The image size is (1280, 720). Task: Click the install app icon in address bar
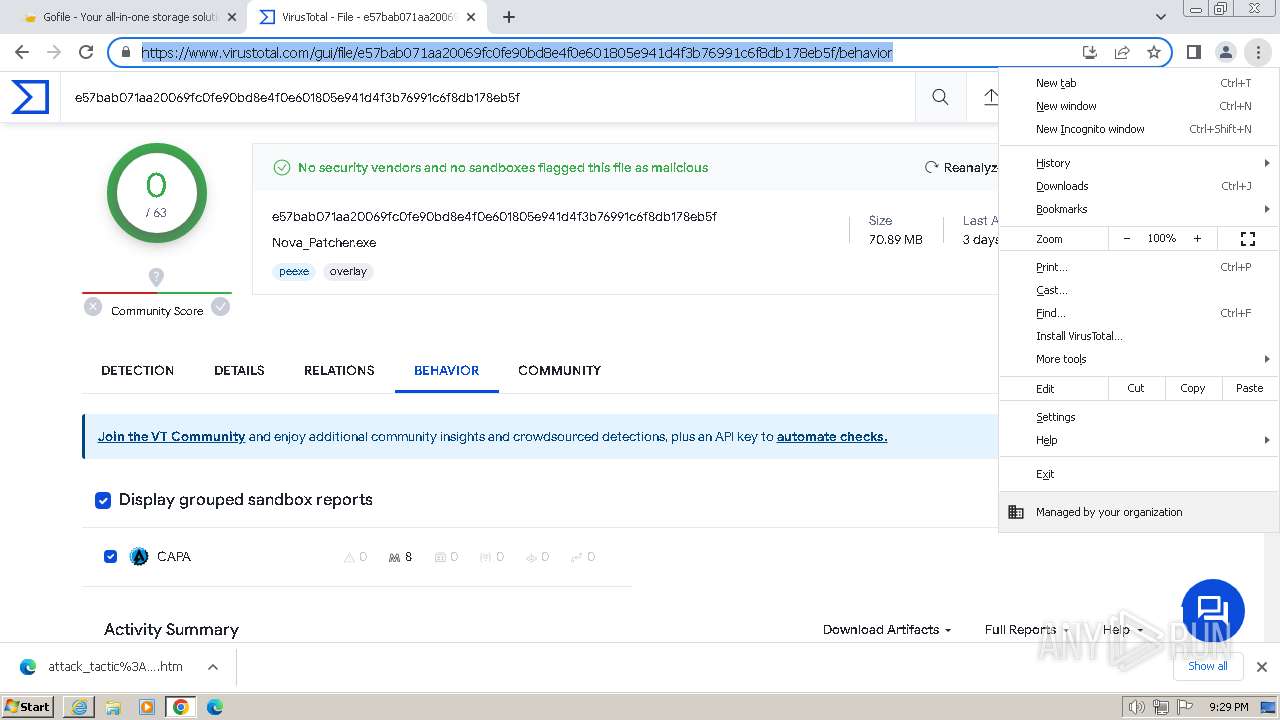pos(1090,53)
